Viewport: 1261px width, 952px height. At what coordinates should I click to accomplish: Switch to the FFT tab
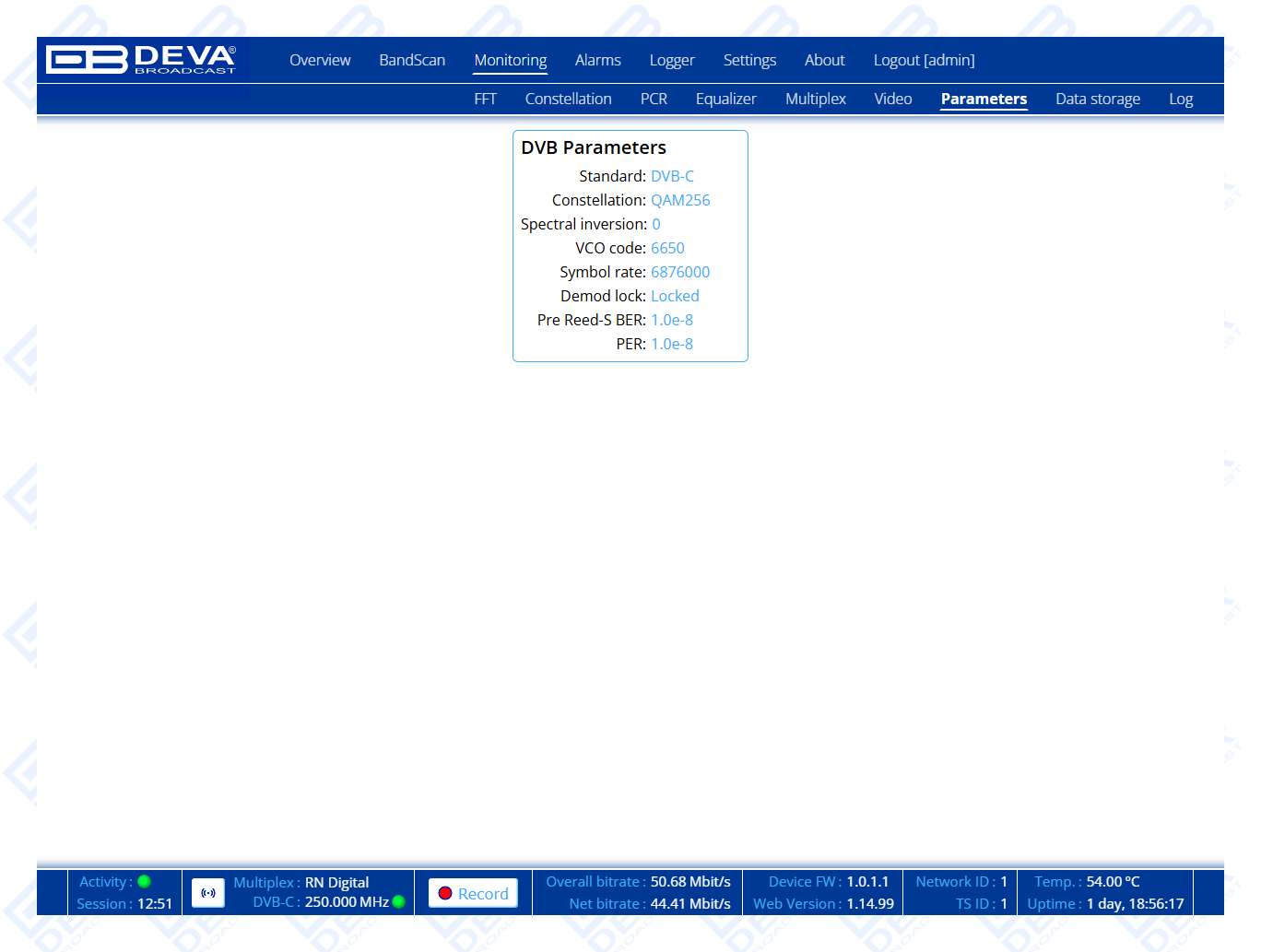click(485, 99)
